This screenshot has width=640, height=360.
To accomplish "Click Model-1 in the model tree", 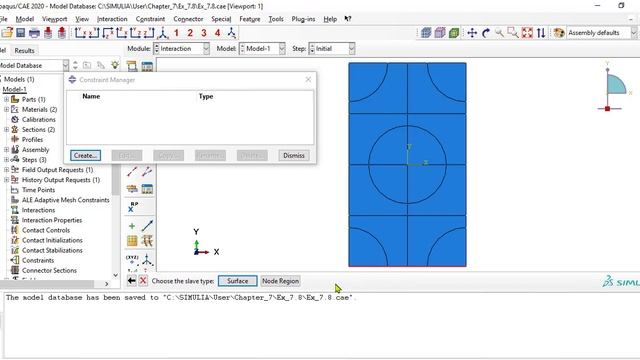I will click(x=14, y=89).
